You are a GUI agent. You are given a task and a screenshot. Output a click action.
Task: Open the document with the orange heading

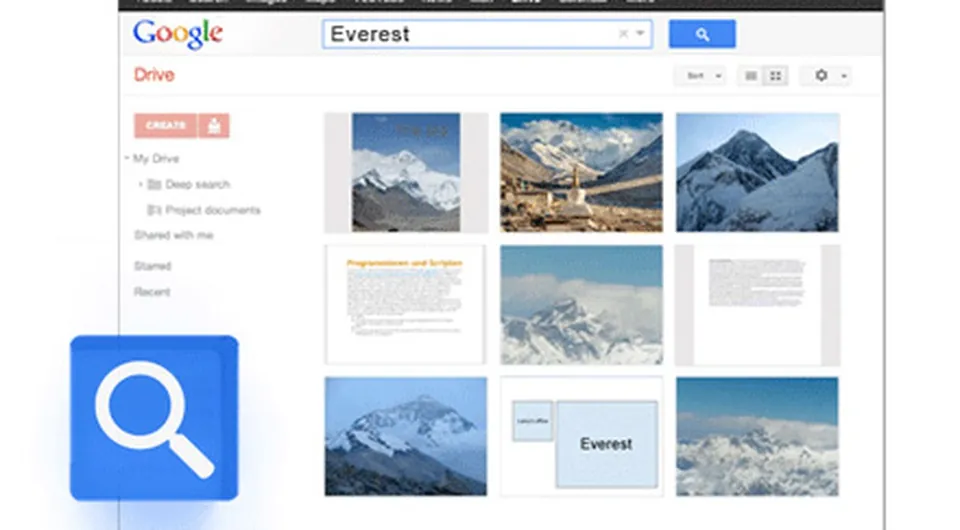[406, 305]
